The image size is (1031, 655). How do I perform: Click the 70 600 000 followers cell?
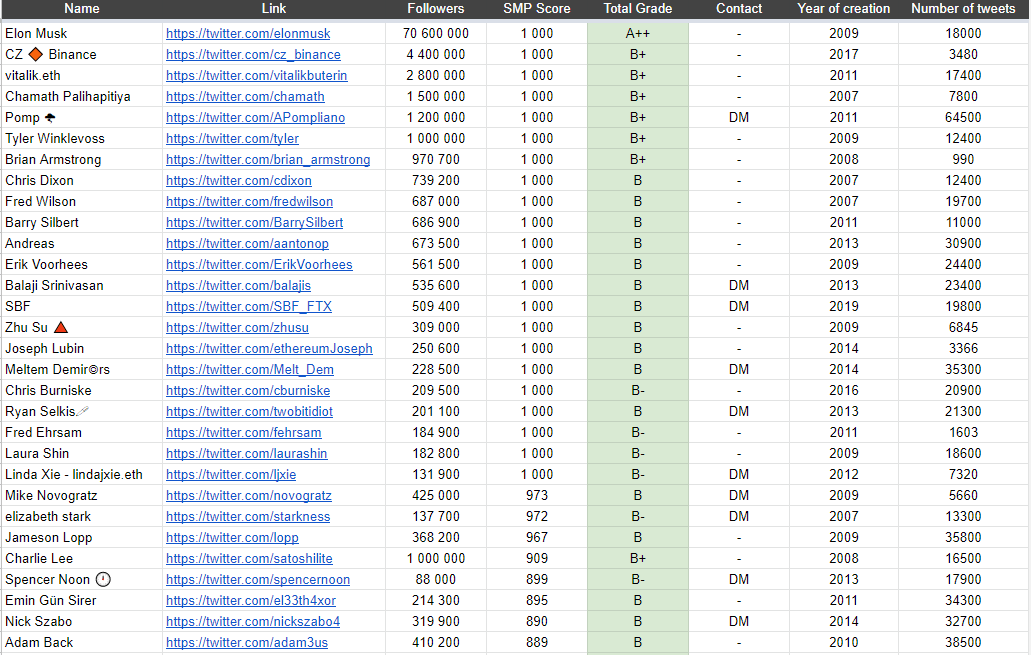point(435,34)
